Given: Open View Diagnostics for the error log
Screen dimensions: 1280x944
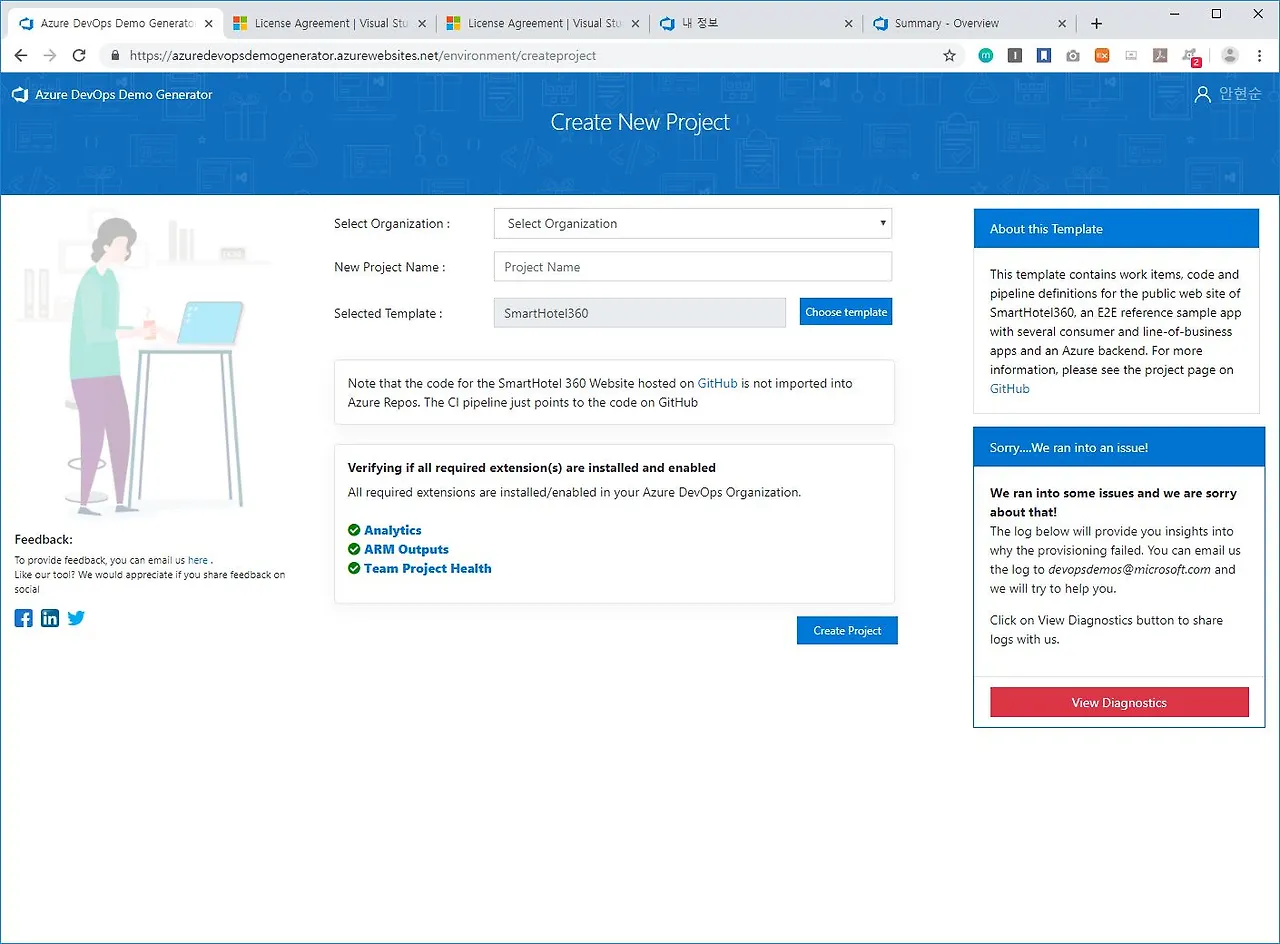Looking at the screenshot, I should pyautogui.click(x=1119, y=702).
